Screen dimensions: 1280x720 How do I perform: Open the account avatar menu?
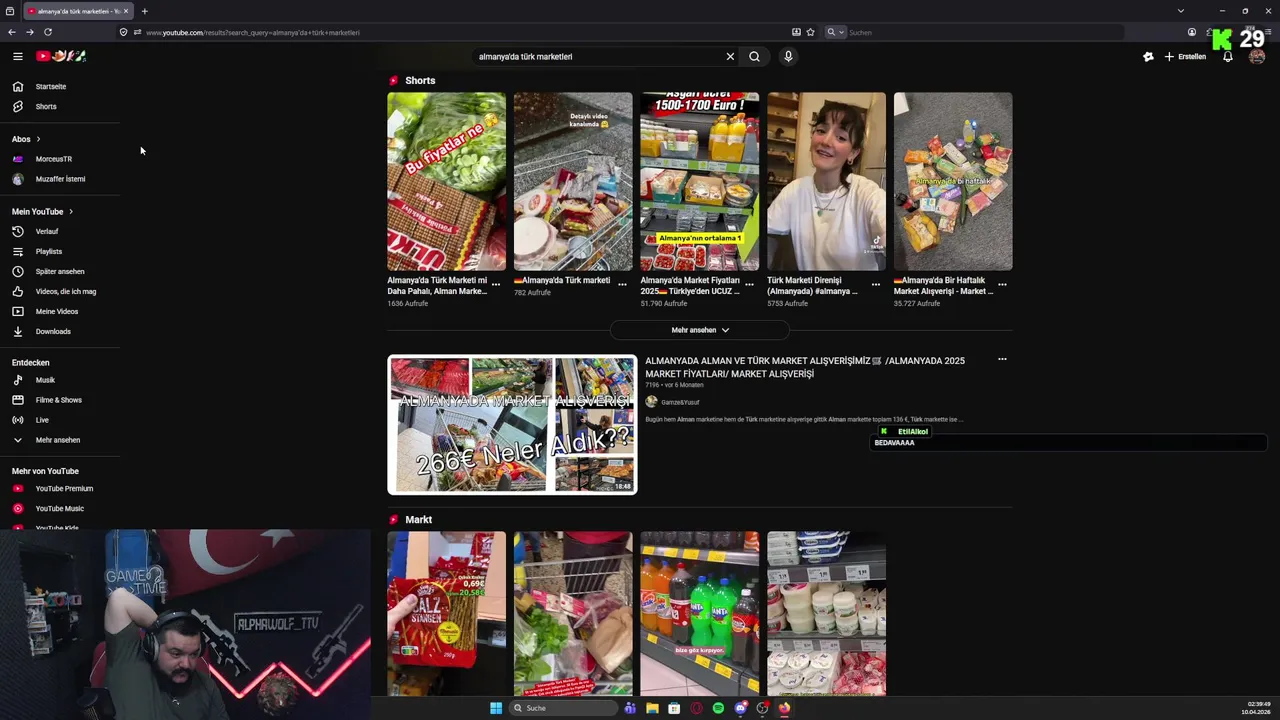[1257, 57]
